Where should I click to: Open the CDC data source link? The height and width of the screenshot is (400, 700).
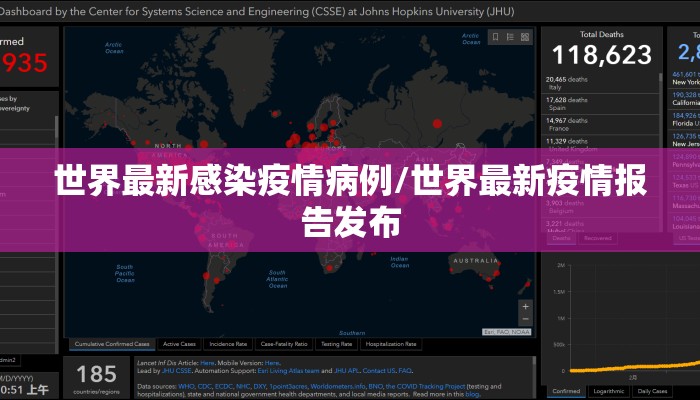click(x=204, y=387)
